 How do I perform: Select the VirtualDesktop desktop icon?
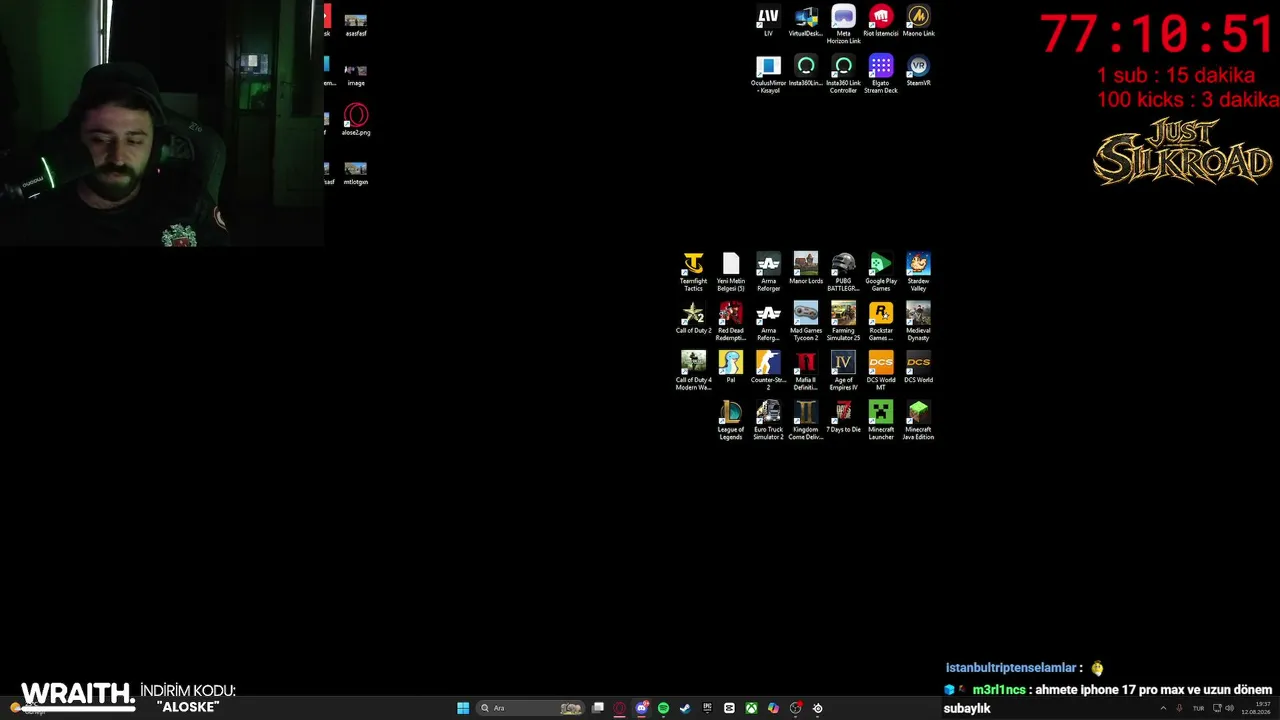tap(806, 21)
